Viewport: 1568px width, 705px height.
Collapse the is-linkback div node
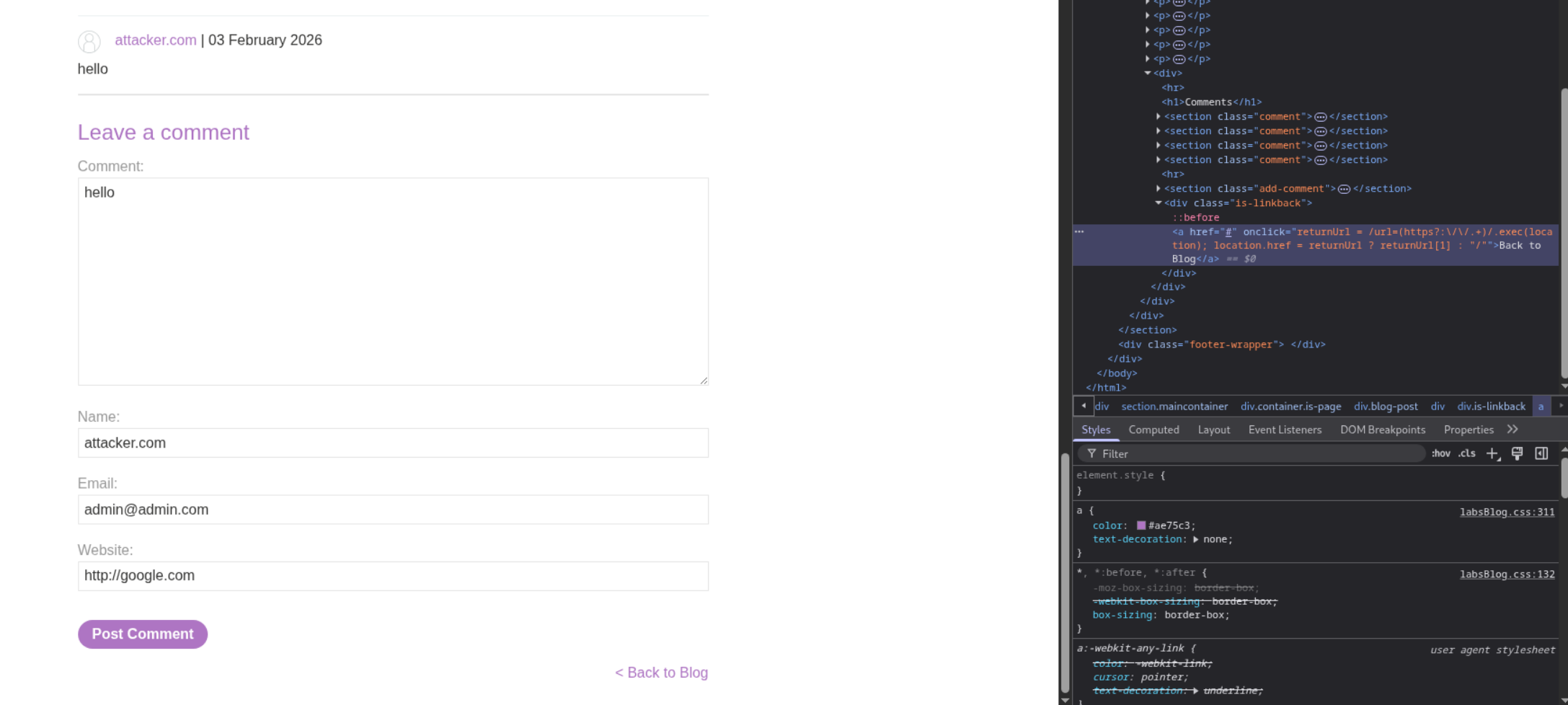point(1159,203)
